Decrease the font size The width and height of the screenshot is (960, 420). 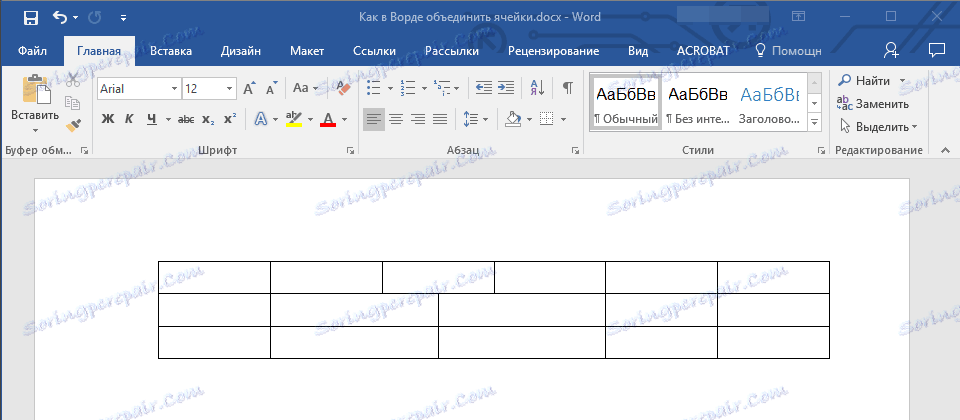pyautogui.click(x=271, y=89)
